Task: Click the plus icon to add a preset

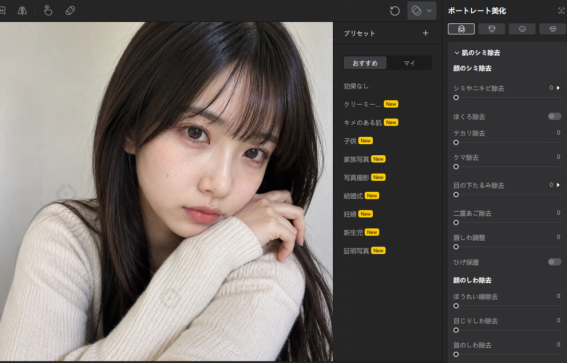Action: coord(426,33)
